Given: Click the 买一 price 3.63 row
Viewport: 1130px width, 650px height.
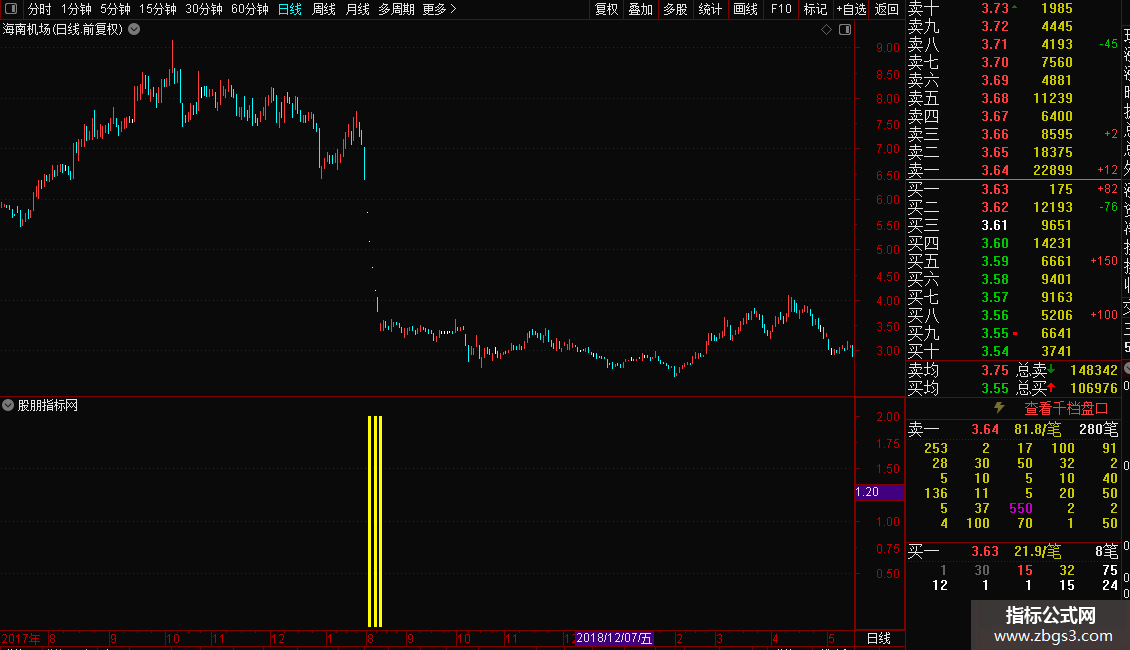Looking at the screenshot, I should click(1013, 189).
